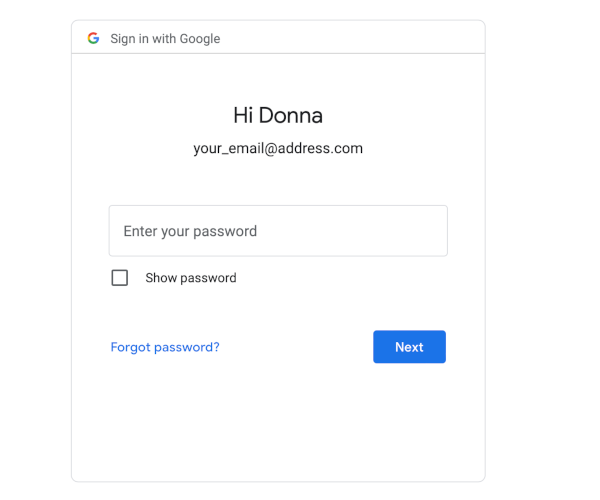Select the your_email@address.com account text
This screenshot has width=600, height=500.
click(278, 148)
